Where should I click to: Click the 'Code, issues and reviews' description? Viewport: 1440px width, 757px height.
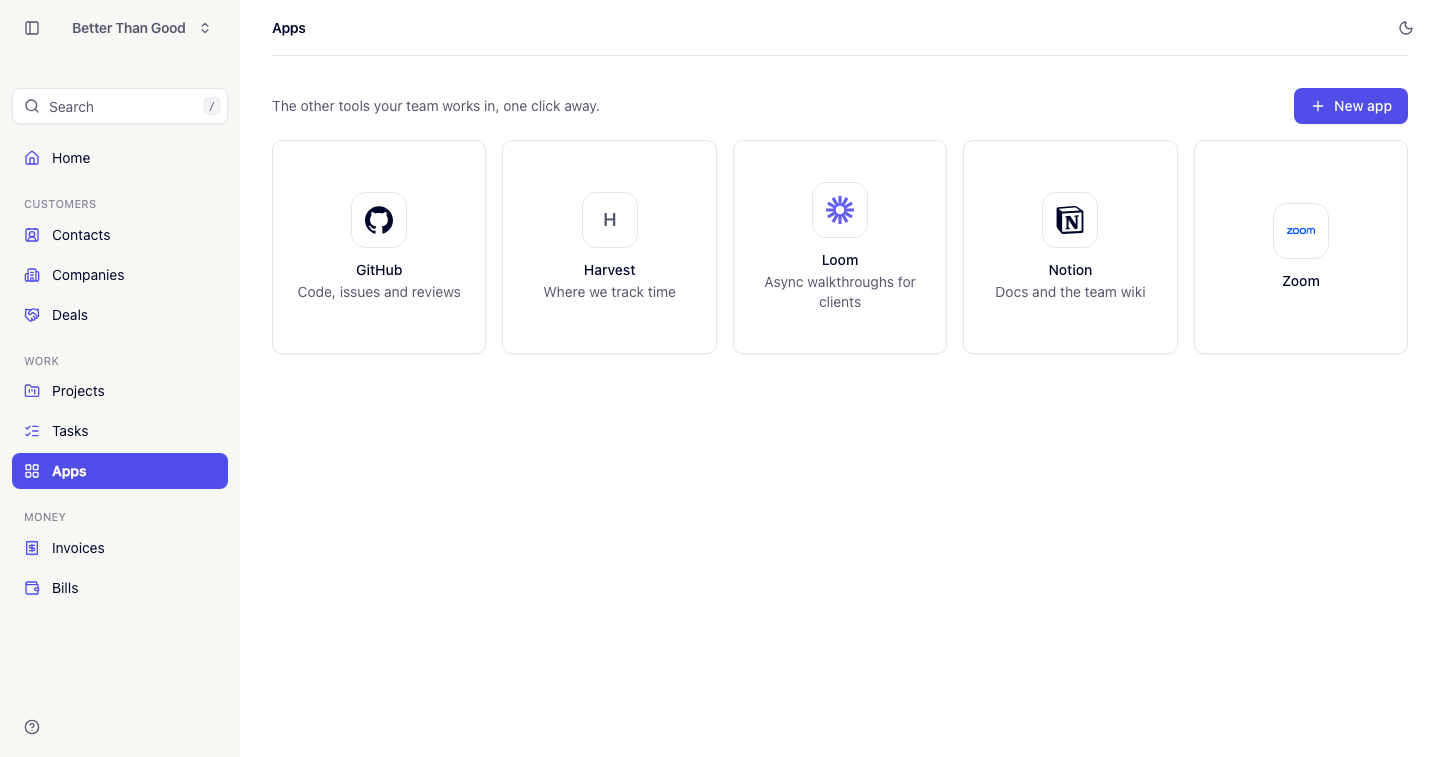point(379,292)
